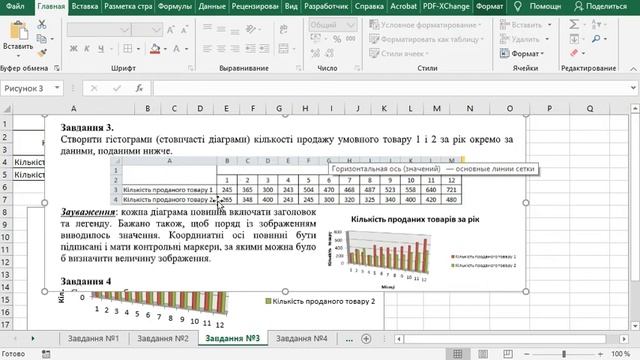Screen dimensions: 640x360
Task: Center text horizontally
Action: coord(221,49)
